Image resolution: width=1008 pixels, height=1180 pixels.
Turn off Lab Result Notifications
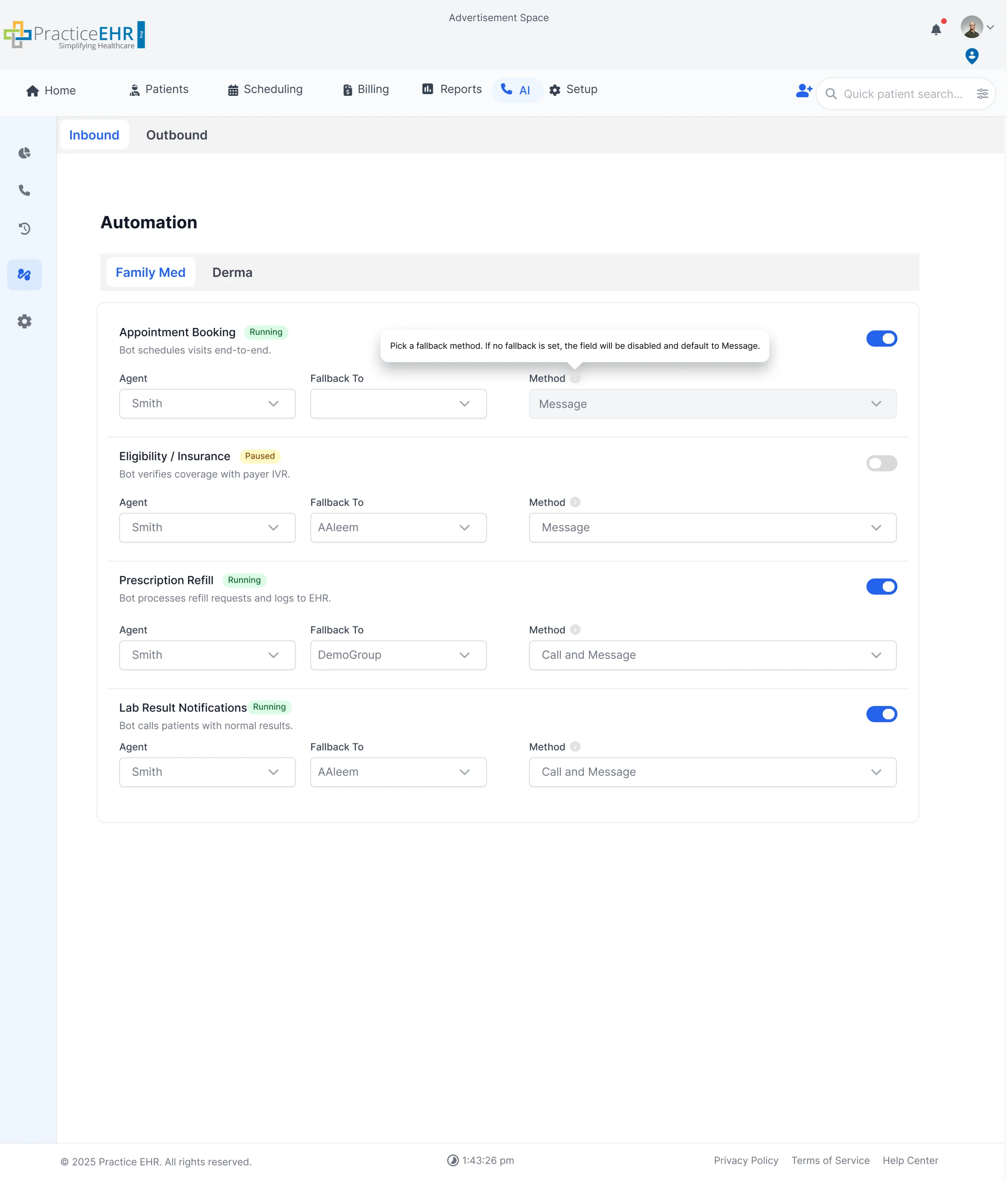(x=881, y=714)
